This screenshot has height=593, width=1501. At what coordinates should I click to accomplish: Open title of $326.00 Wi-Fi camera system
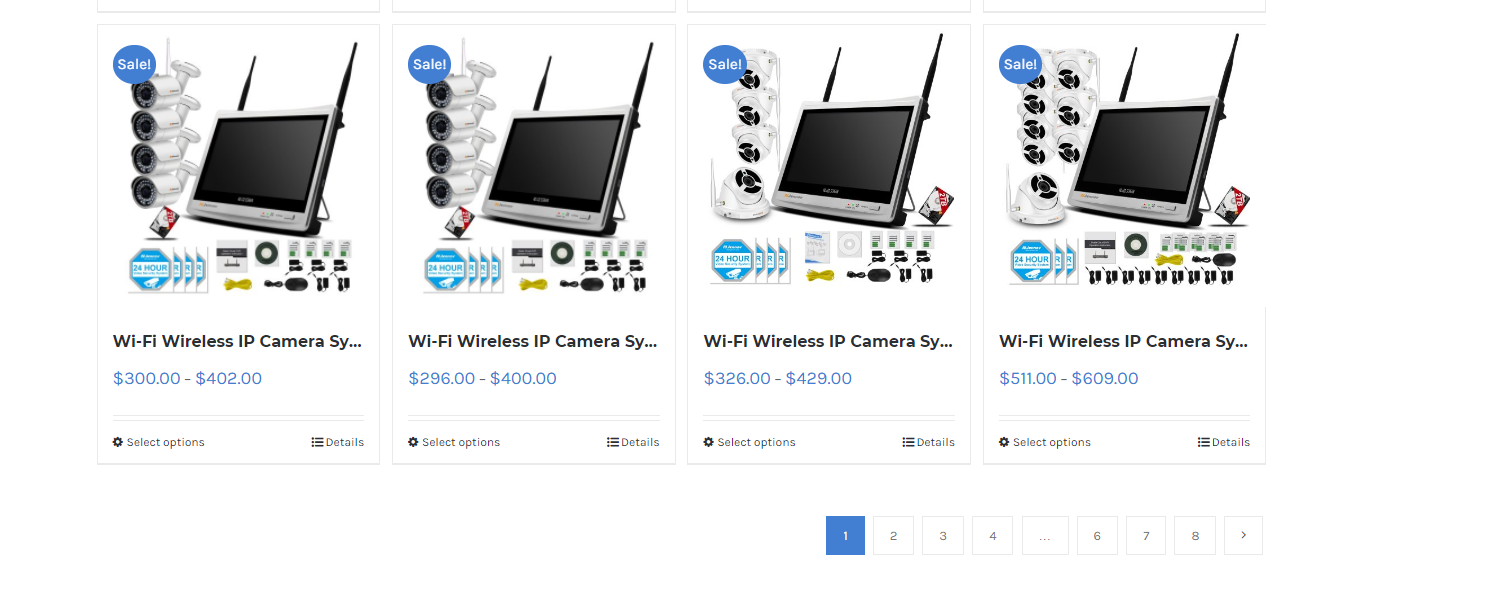(x=828, y=341)
